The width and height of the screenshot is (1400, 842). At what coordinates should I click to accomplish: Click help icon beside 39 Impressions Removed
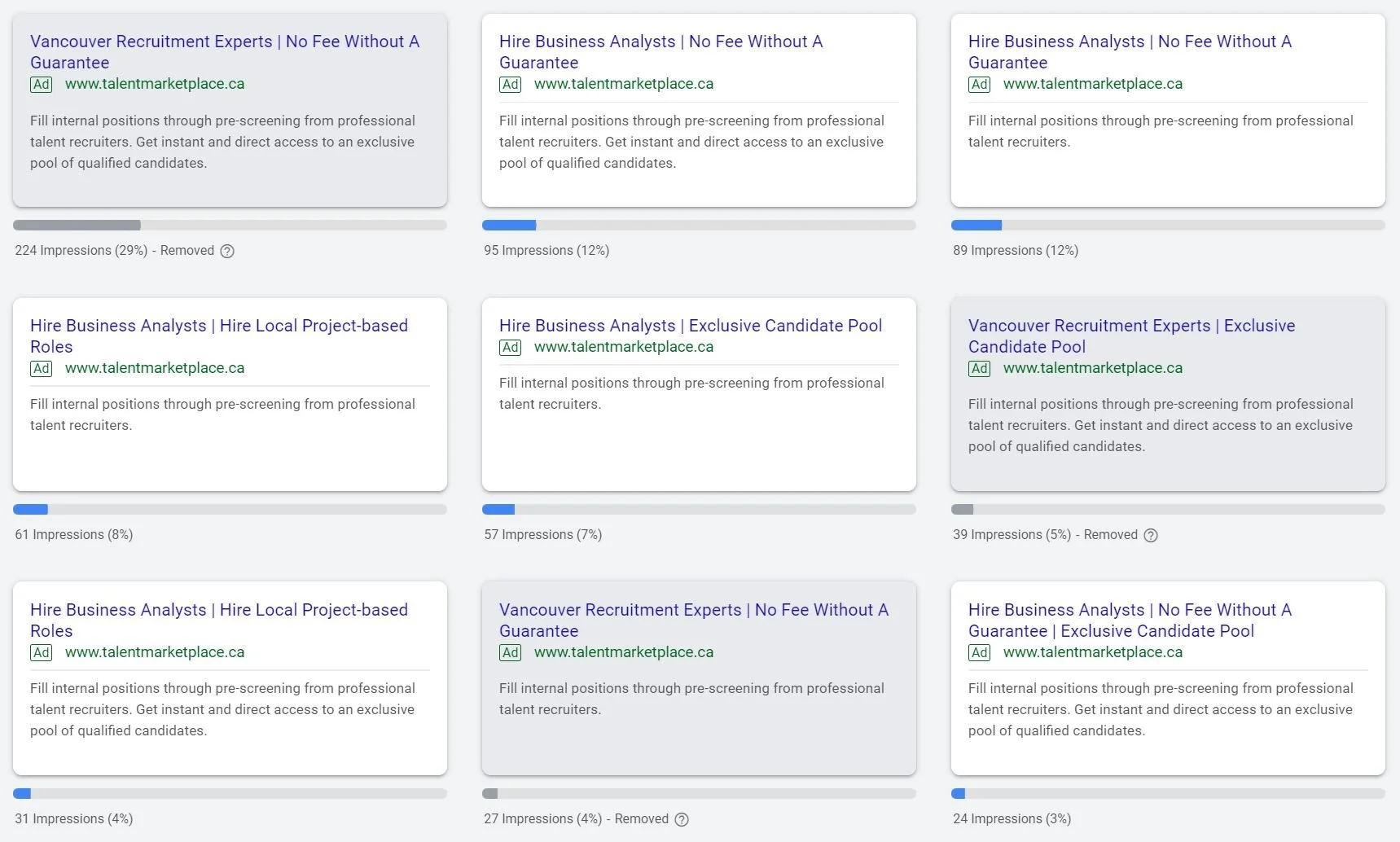pos(1151,535)
